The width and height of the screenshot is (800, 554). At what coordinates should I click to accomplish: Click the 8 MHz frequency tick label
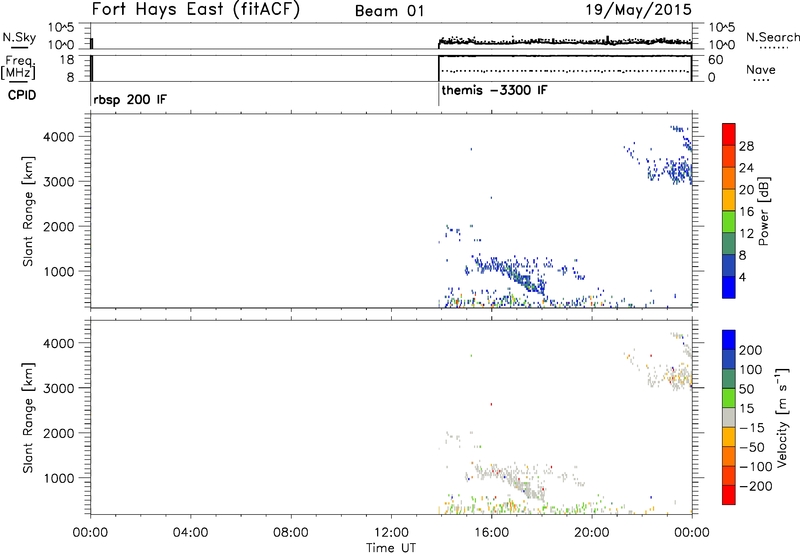click(x=70, y=78)
